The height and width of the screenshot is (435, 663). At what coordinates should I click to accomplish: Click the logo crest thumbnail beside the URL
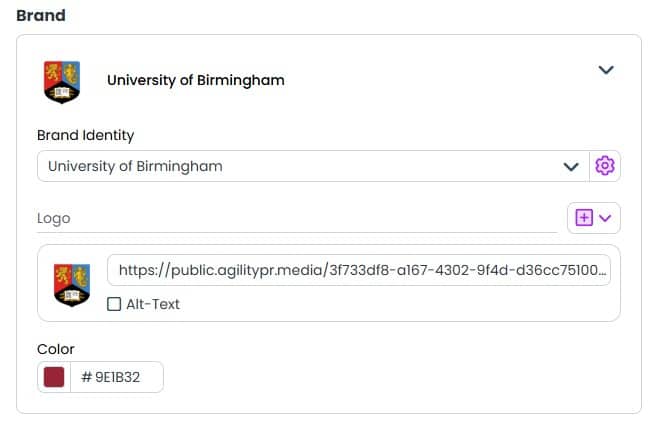(72, 285)
